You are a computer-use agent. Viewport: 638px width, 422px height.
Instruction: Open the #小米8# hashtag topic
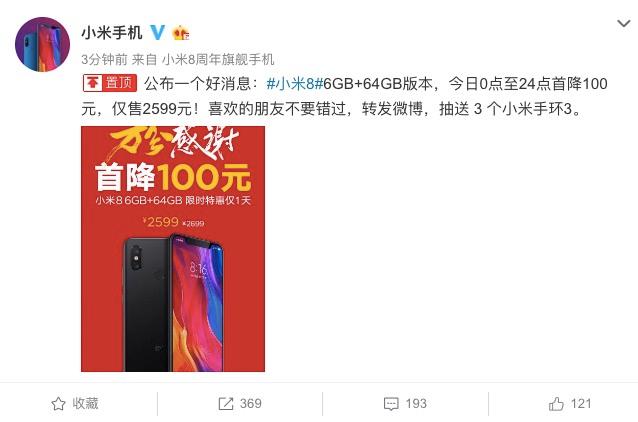click(295, 83)
